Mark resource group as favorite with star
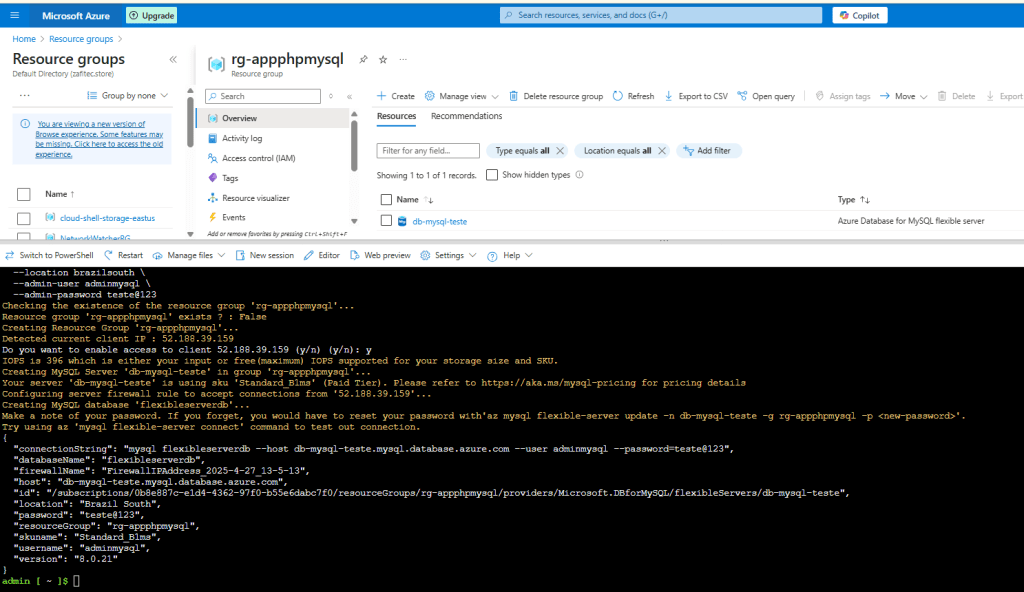 coord(383,60)
